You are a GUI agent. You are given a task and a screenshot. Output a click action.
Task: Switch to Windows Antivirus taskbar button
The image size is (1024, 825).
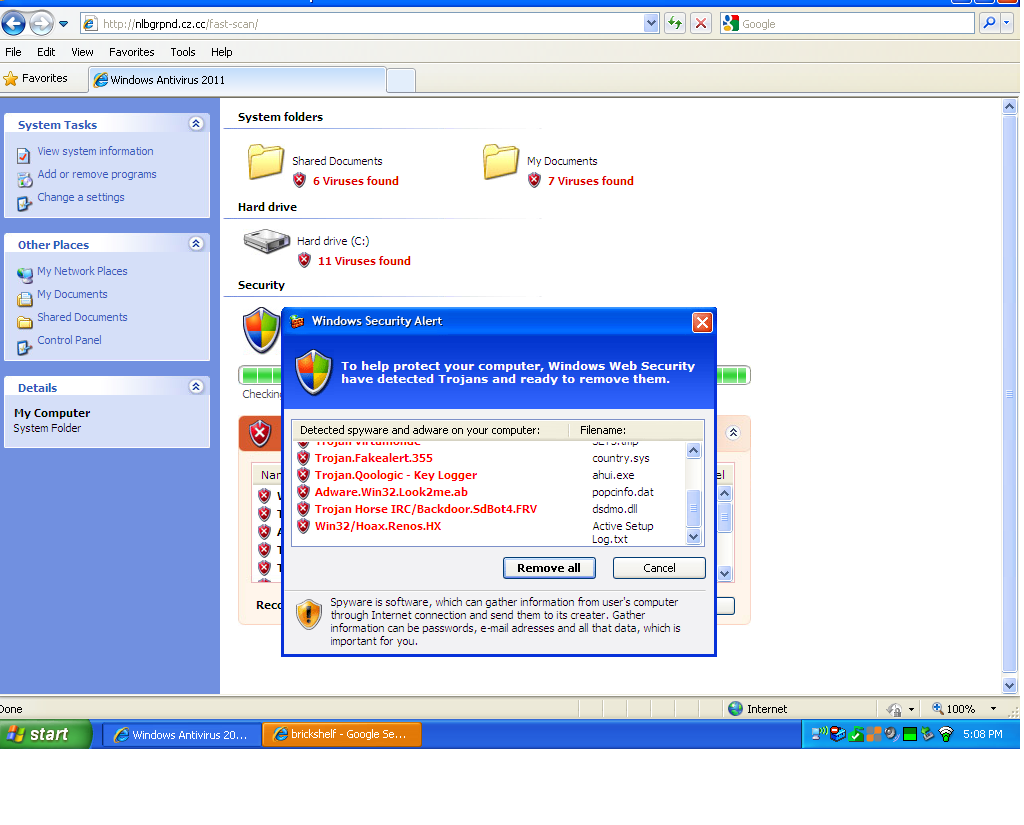182,734
